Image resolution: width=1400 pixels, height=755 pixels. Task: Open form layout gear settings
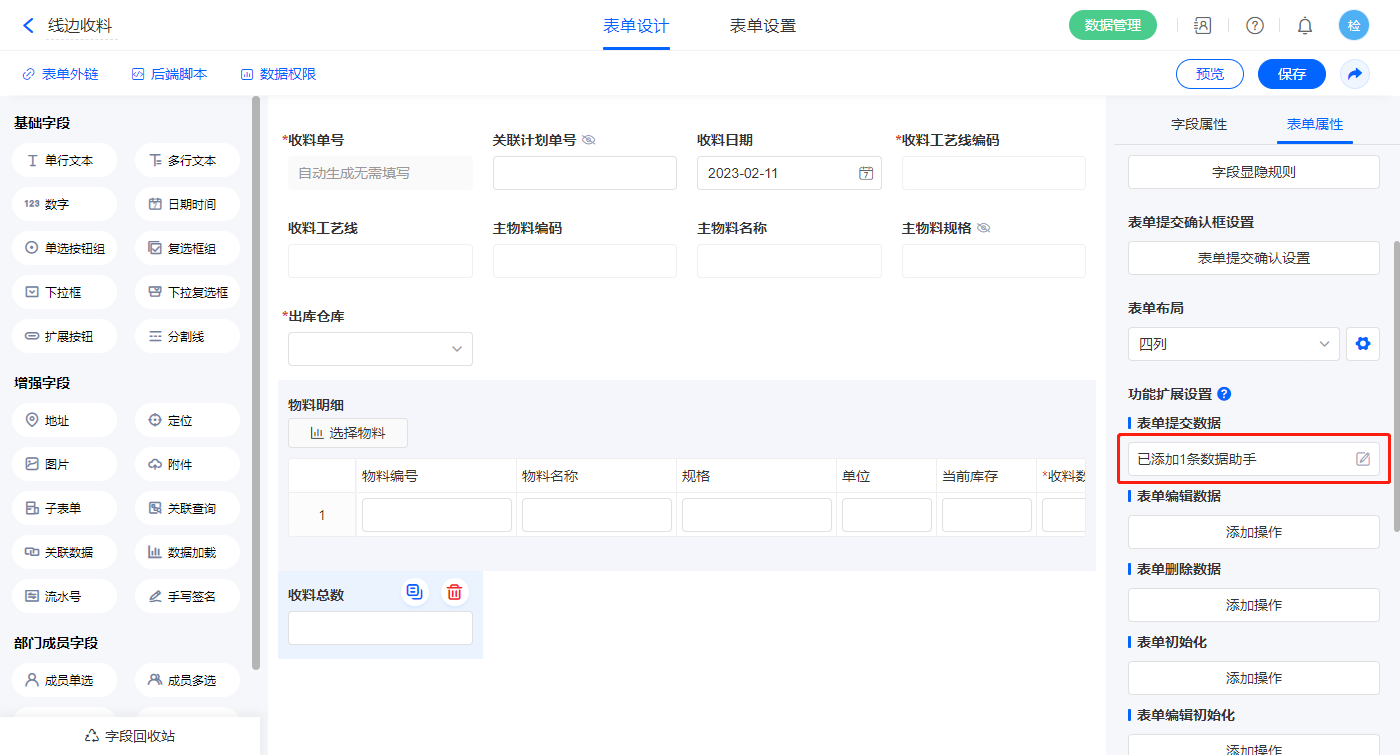1362,344
